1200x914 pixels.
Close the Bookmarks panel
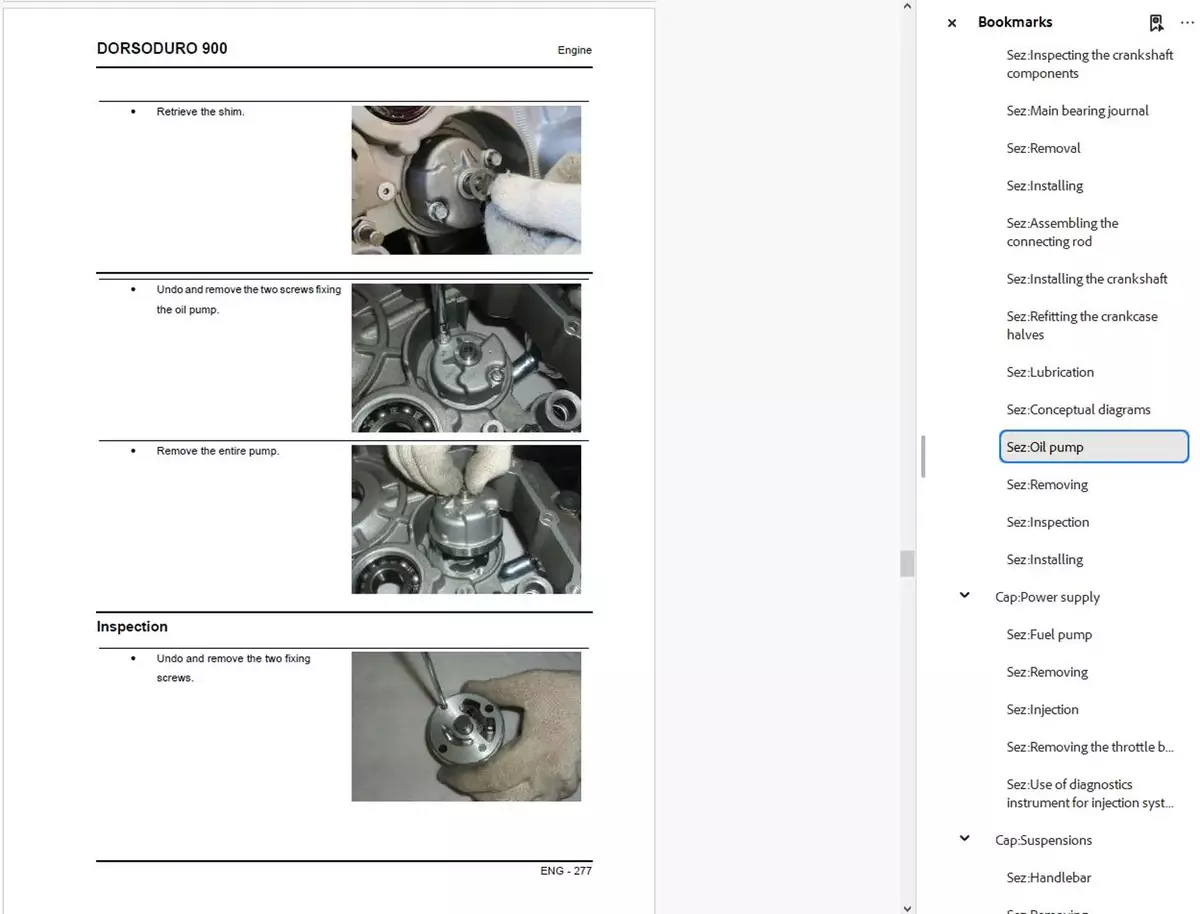(x=951, y=23)
